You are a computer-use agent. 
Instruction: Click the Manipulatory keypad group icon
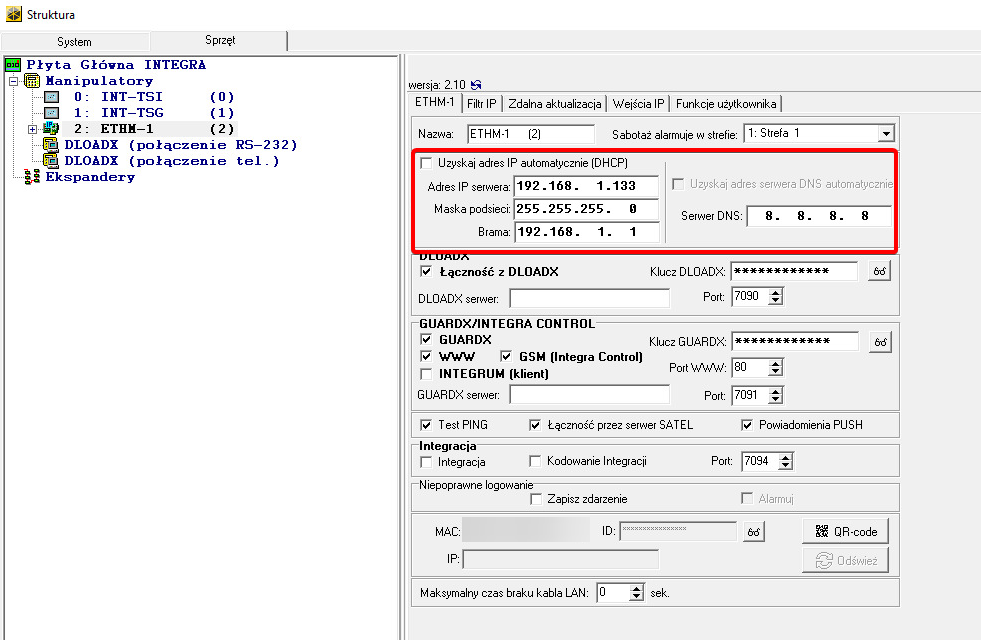click(x=31, y=81)
